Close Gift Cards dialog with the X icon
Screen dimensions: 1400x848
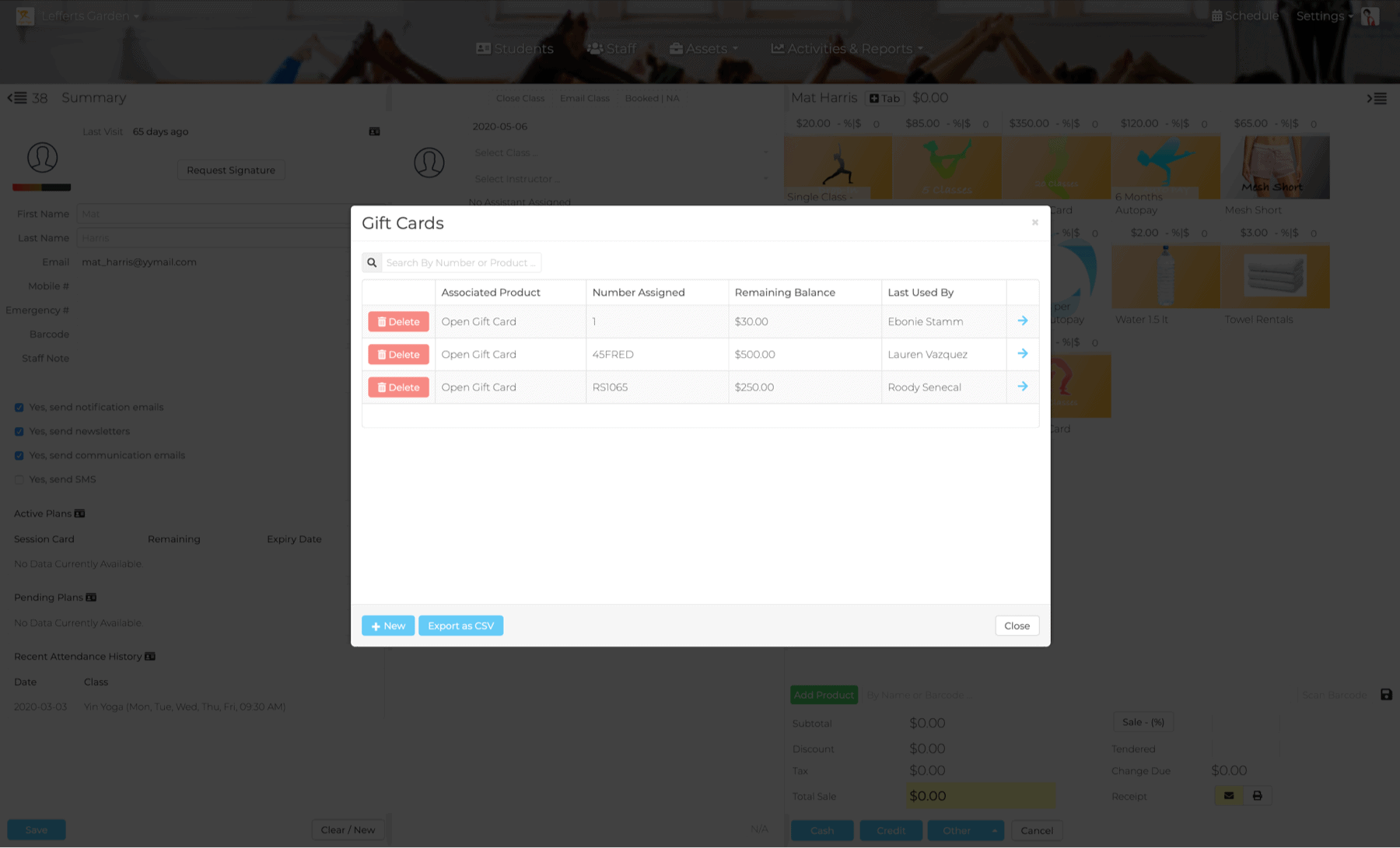[x=1034, y=223]
